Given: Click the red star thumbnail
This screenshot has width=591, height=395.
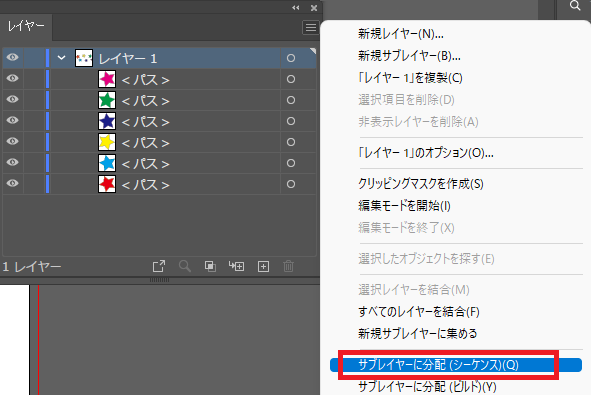Looking at the screenshot, I should (107, 184).
